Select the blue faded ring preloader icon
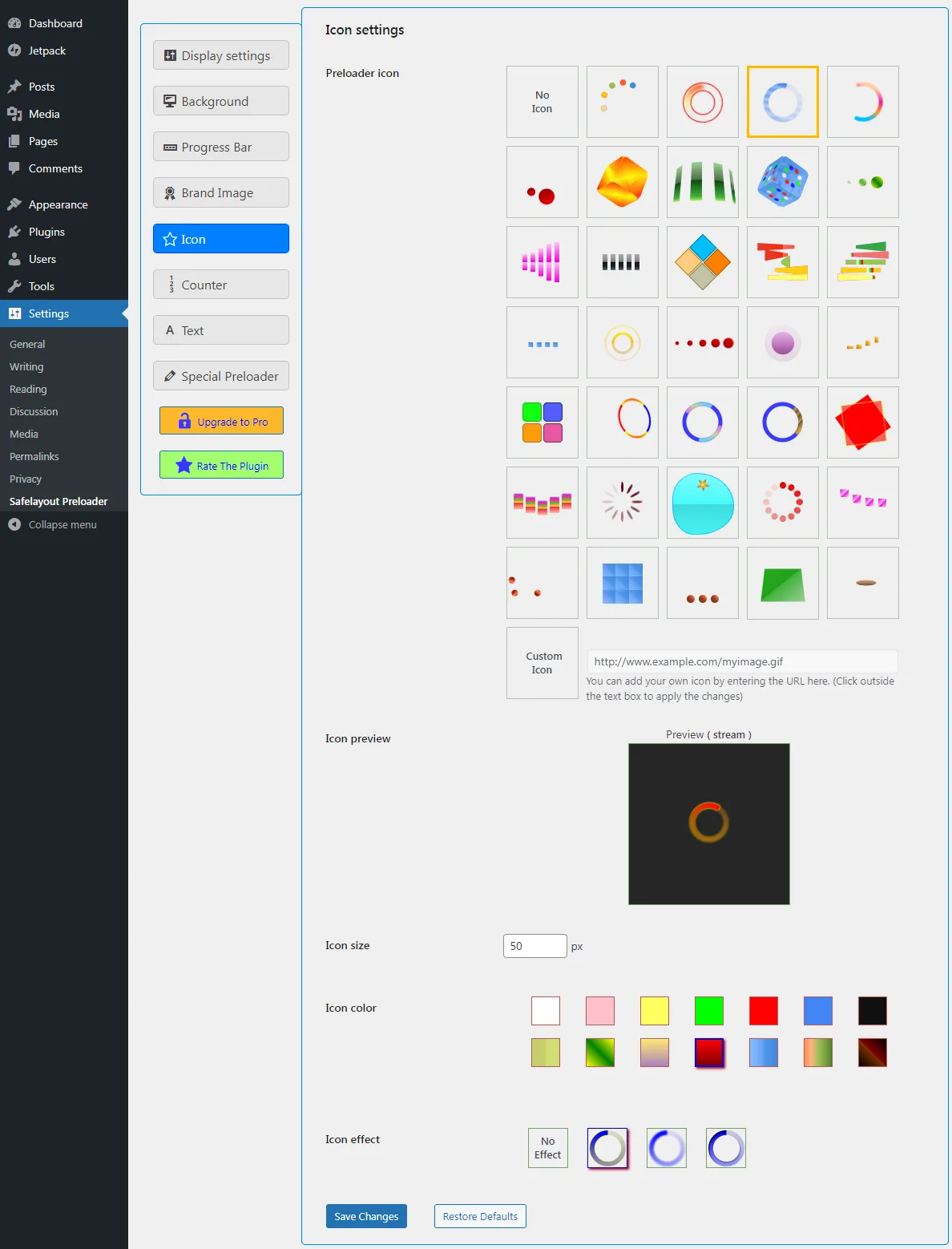 coord(783,102)
